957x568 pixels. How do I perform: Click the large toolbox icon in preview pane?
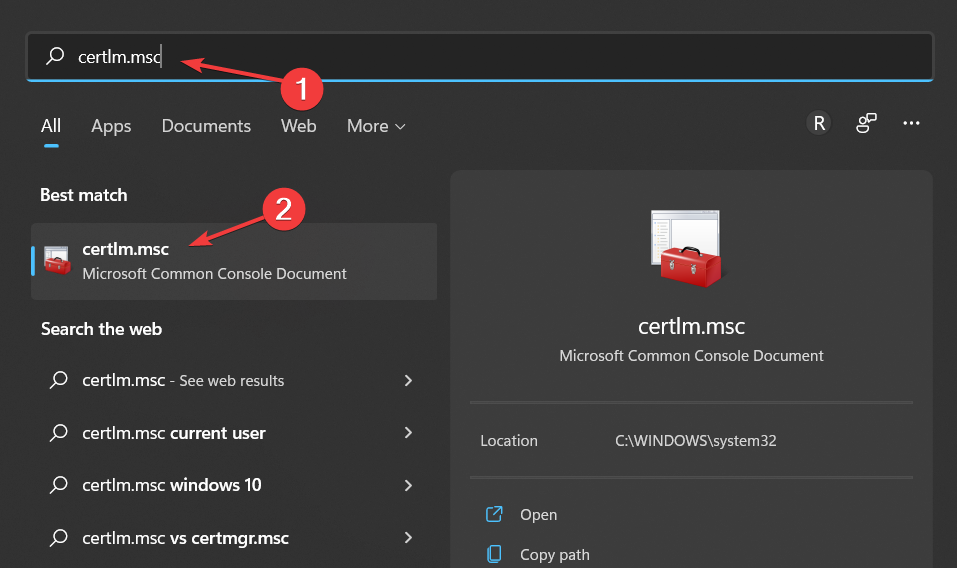(687, 248)
